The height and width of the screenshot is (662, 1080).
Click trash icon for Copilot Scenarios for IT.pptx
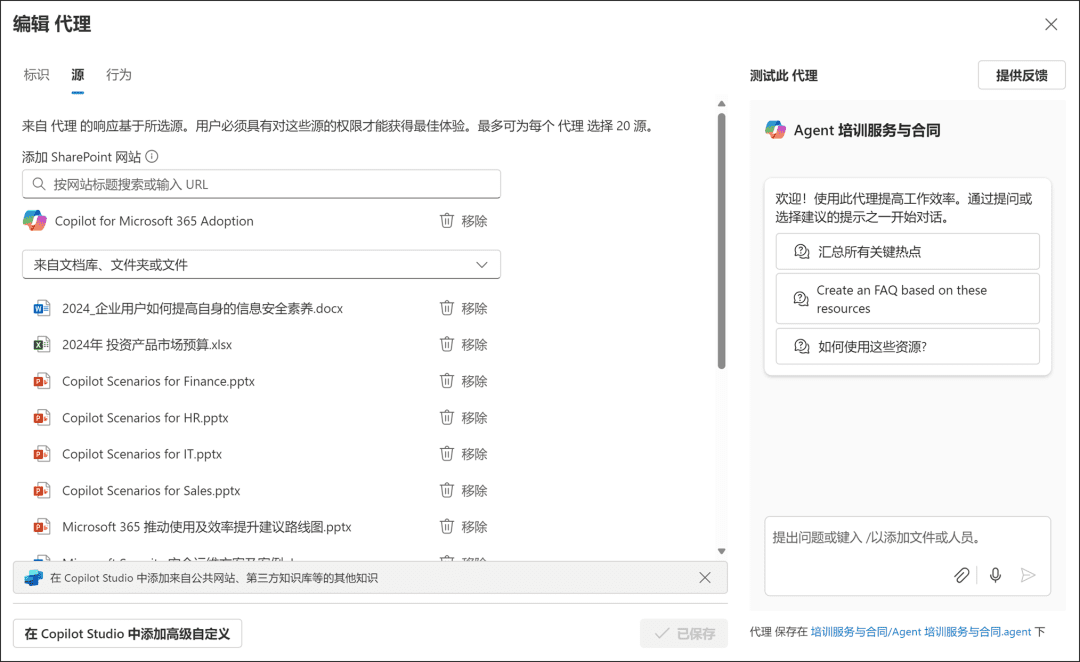pyautogui.click(x=447, y=453)
